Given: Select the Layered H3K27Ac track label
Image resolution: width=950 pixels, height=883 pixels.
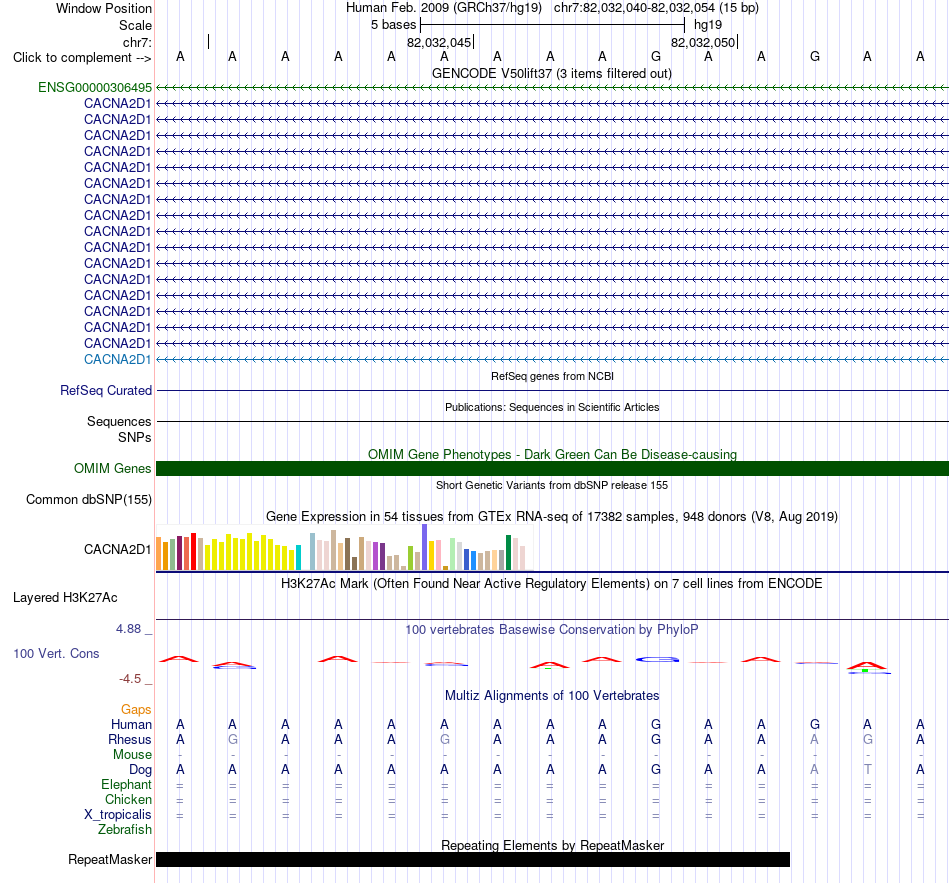Looking at the screenshot, I should coord(65,598).
